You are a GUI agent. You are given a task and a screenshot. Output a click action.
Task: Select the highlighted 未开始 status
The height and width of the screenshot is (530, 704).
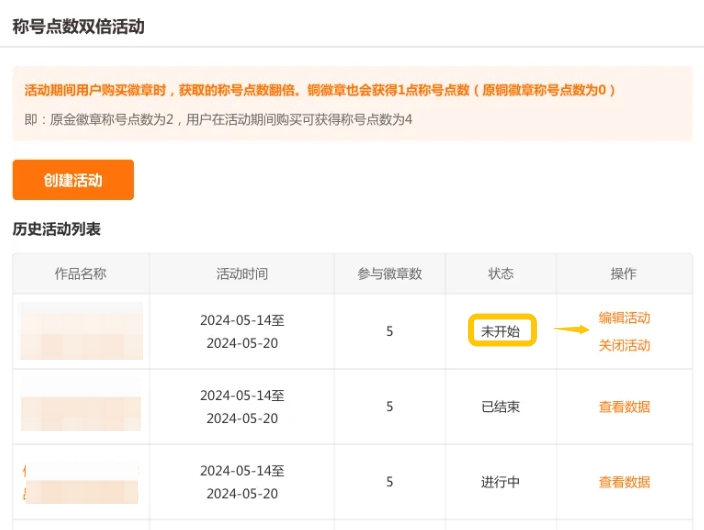[501, 331]
